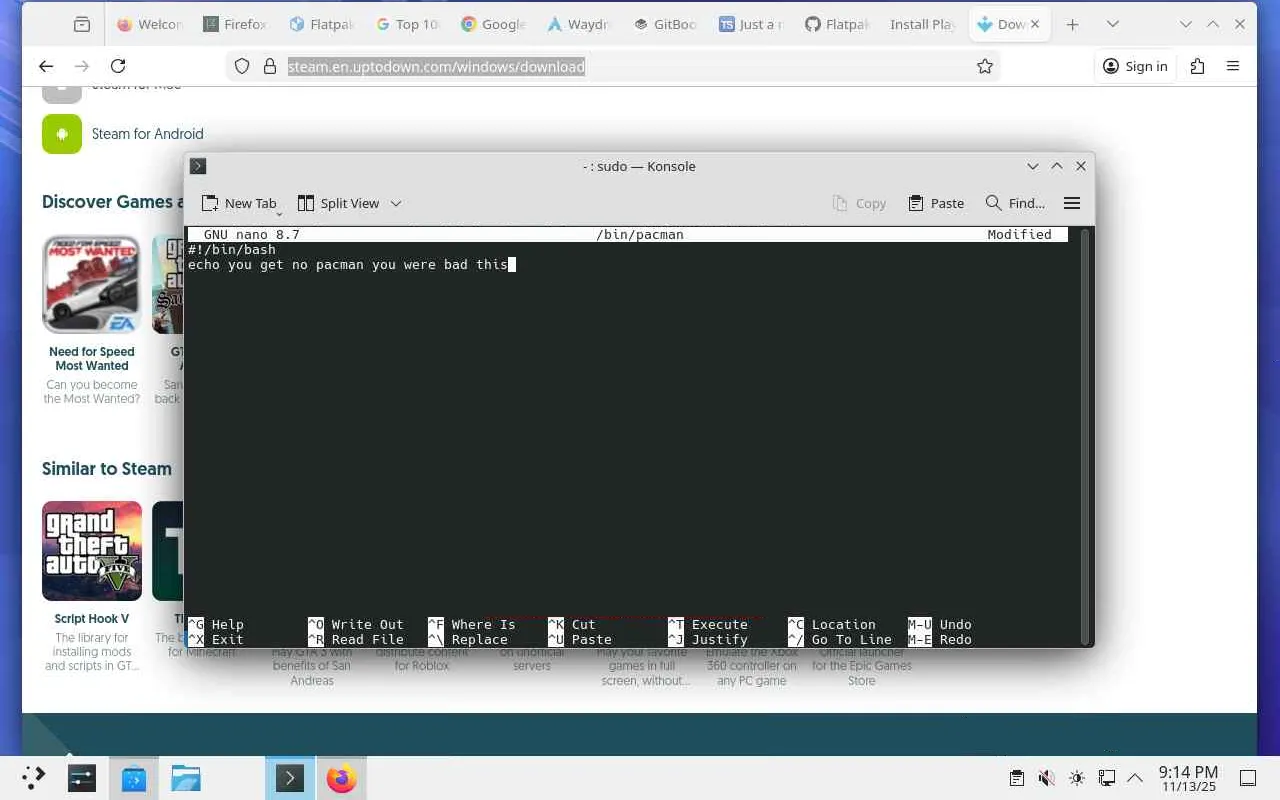
Task: Open the Firefox extensions panel
Action: click(x=1197, y=66)
